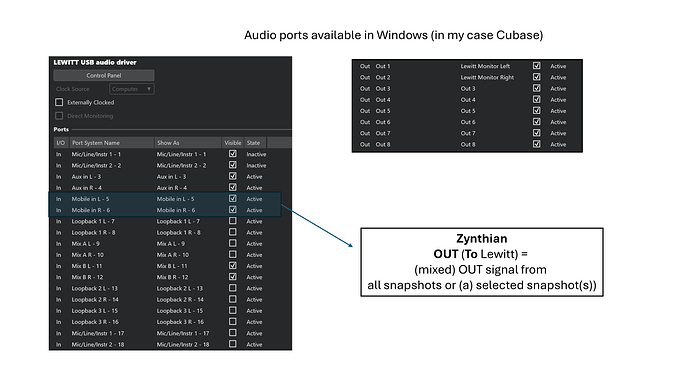Enable Visible for Loopback 1 R - 8
690x388 pixels.
[232, 232]
